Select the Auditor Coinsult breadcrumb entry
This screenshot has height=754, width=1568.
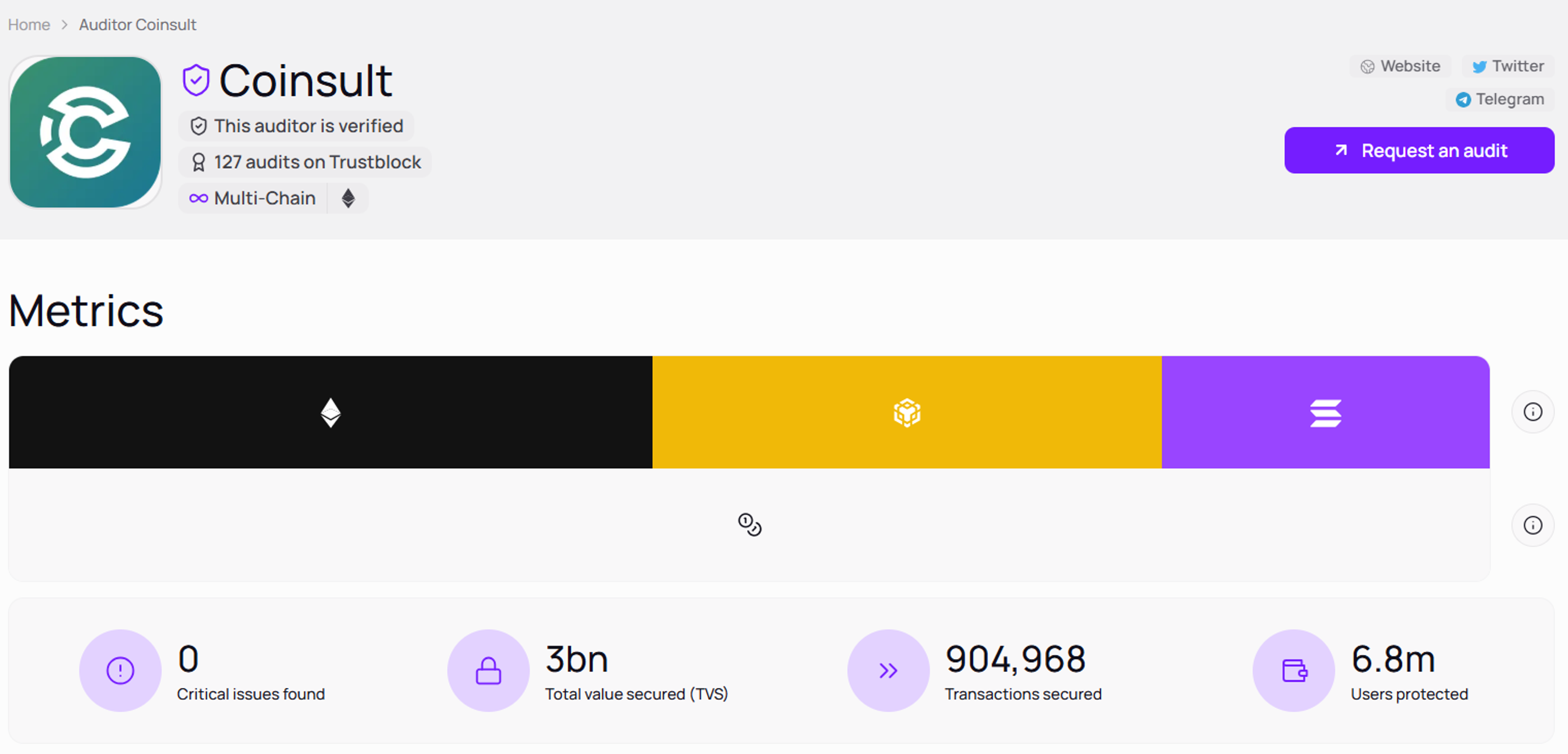click(x=137, y=25)
